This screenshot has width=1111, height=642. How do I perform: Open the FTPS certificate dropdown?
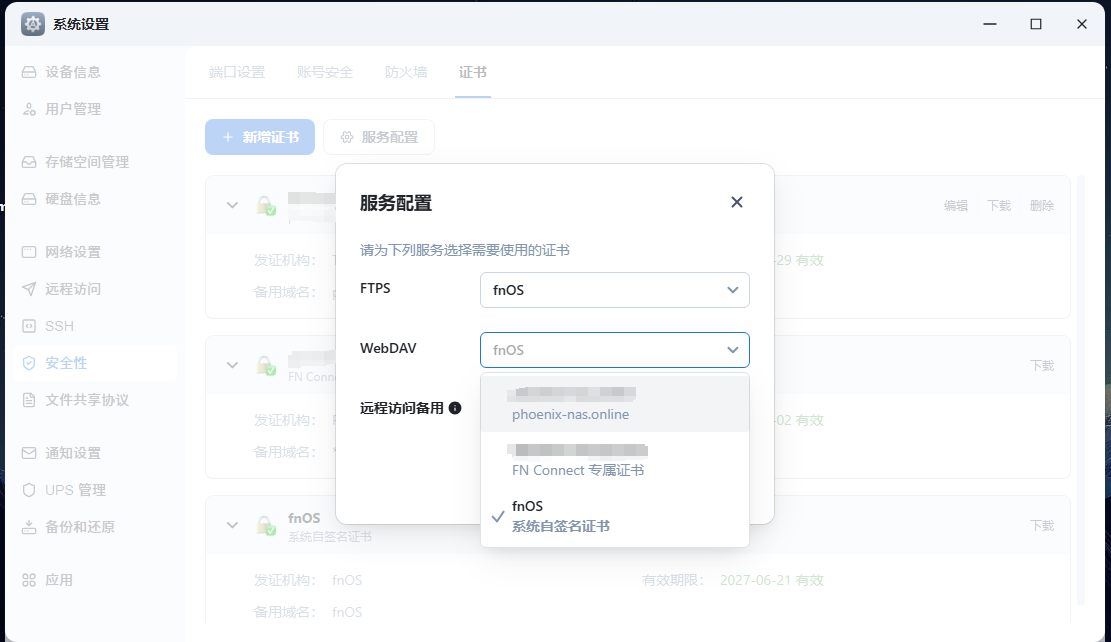coord(614,290)
